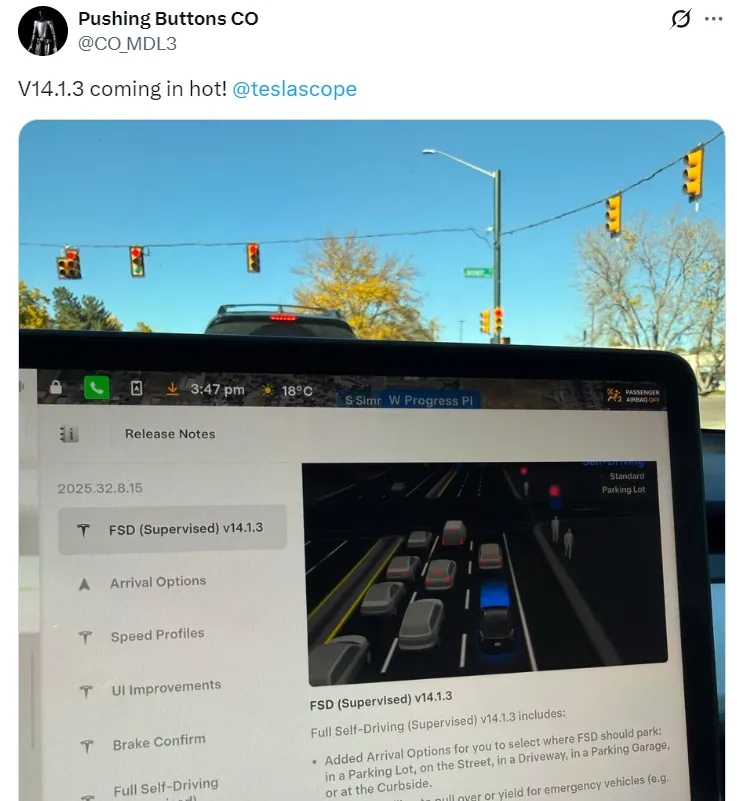Select UI Improvements release note
The height and width of the screenshot is (801, 737).
165,688
